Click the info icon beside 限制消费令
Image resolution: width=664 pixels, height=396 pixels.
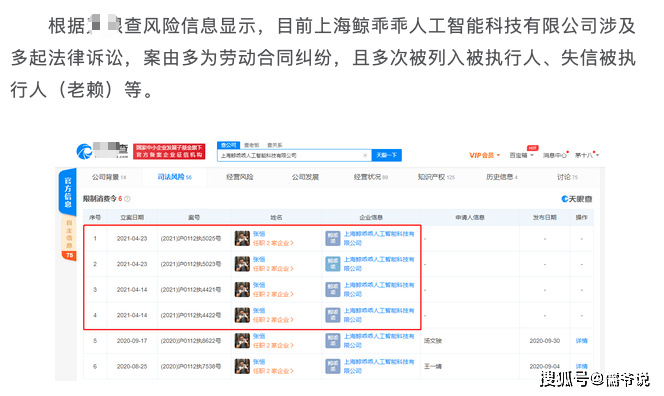tap(127, 199)
